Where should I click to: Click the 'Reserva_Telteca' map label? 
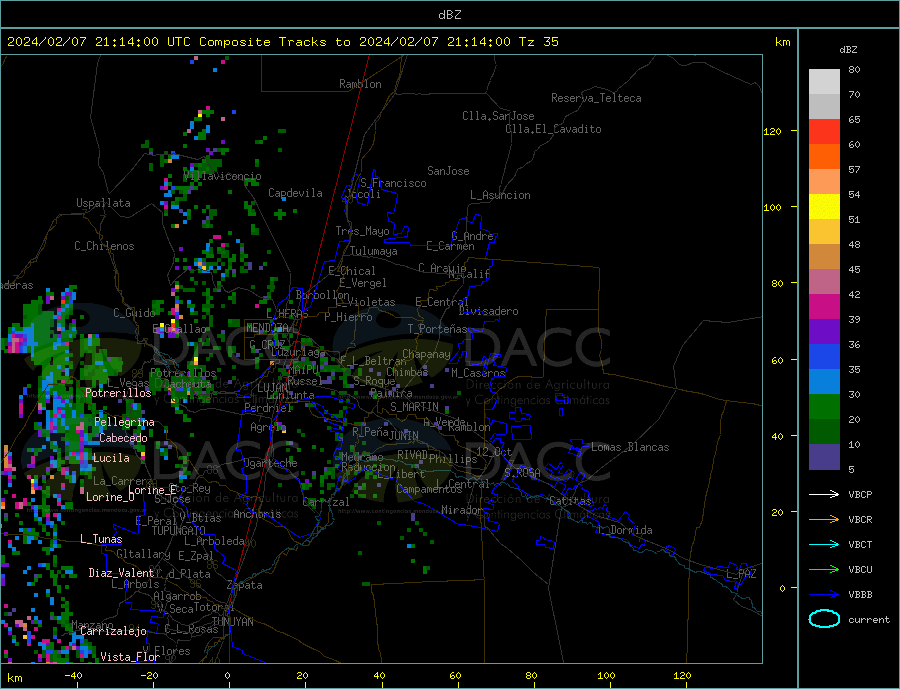pos(596,98)
